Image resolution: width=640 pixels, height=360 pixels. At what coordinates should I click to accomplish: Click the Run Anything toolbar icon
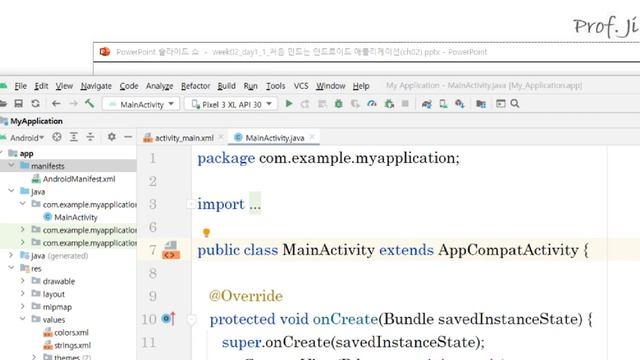[x=500, y=104]
